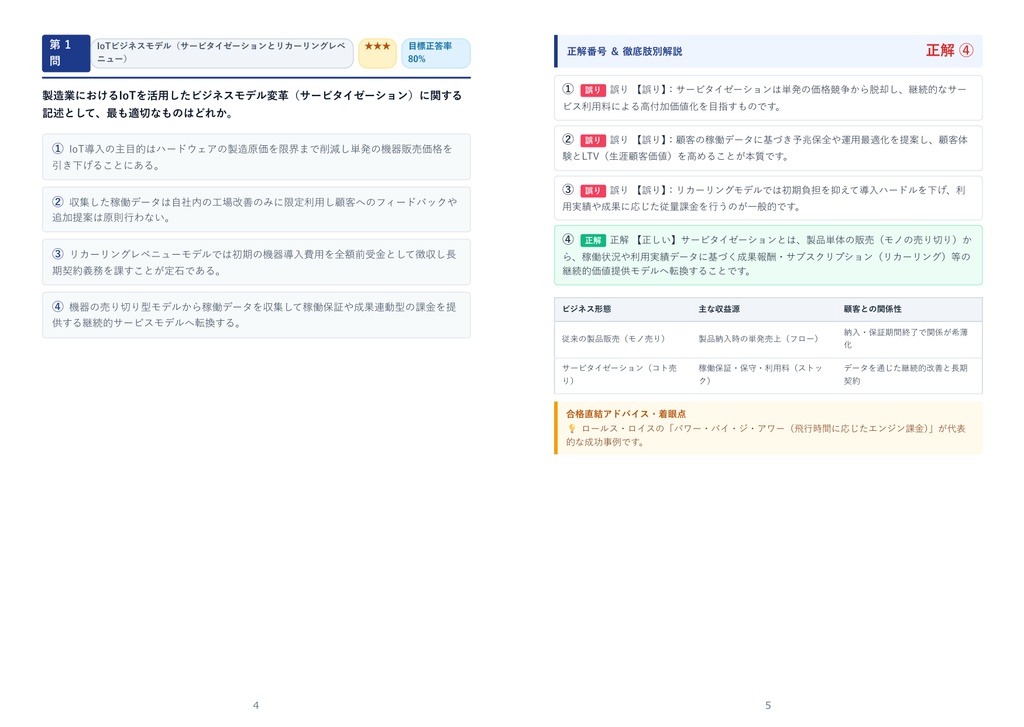Click the 合格直結アドバイス・着眼点 heading
The height and width of the screenshot is (727, 1024).
[626, 413]
